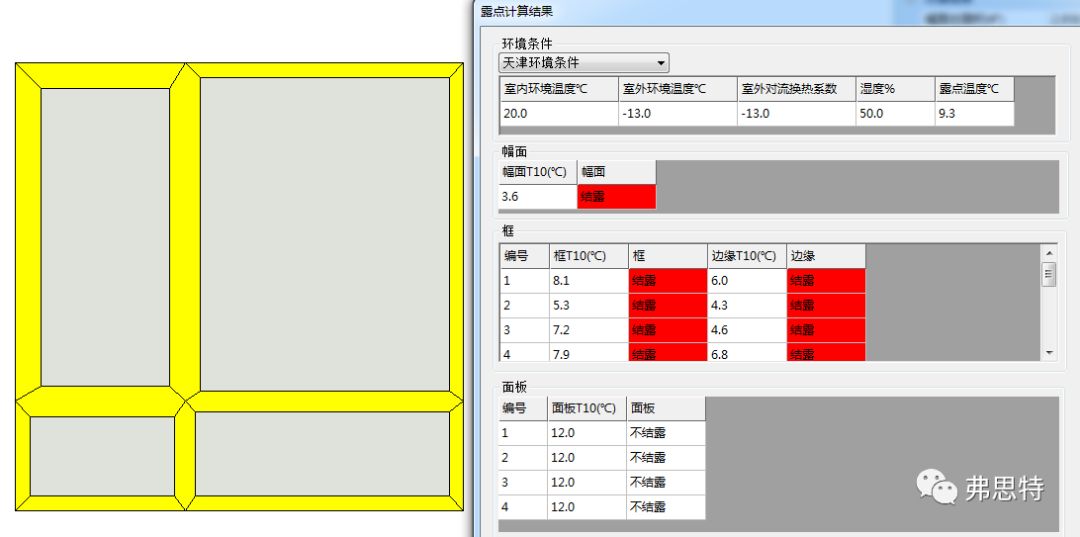
Task: Select the indoor temperature value 20.0
Action: (x=558, y=113)
